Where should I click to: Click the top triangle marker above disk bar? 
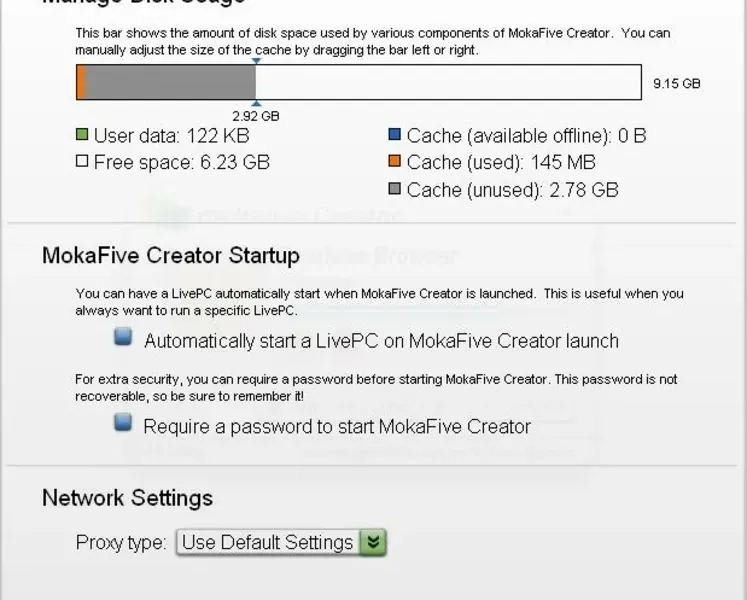[256, 61]
